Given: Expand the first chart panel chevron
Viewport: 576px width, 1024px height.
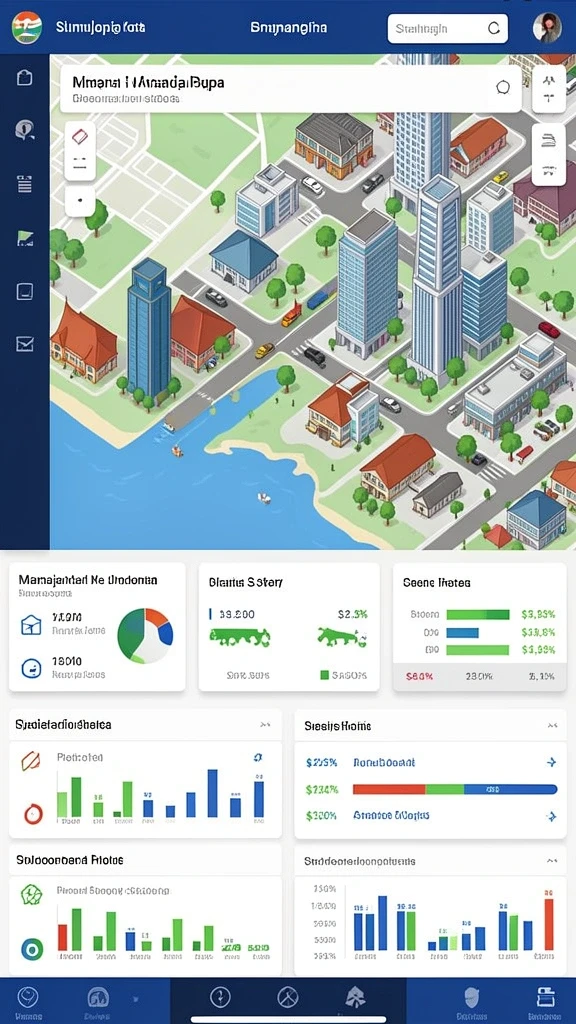Looking at the screenshot, I should [264, 724].
